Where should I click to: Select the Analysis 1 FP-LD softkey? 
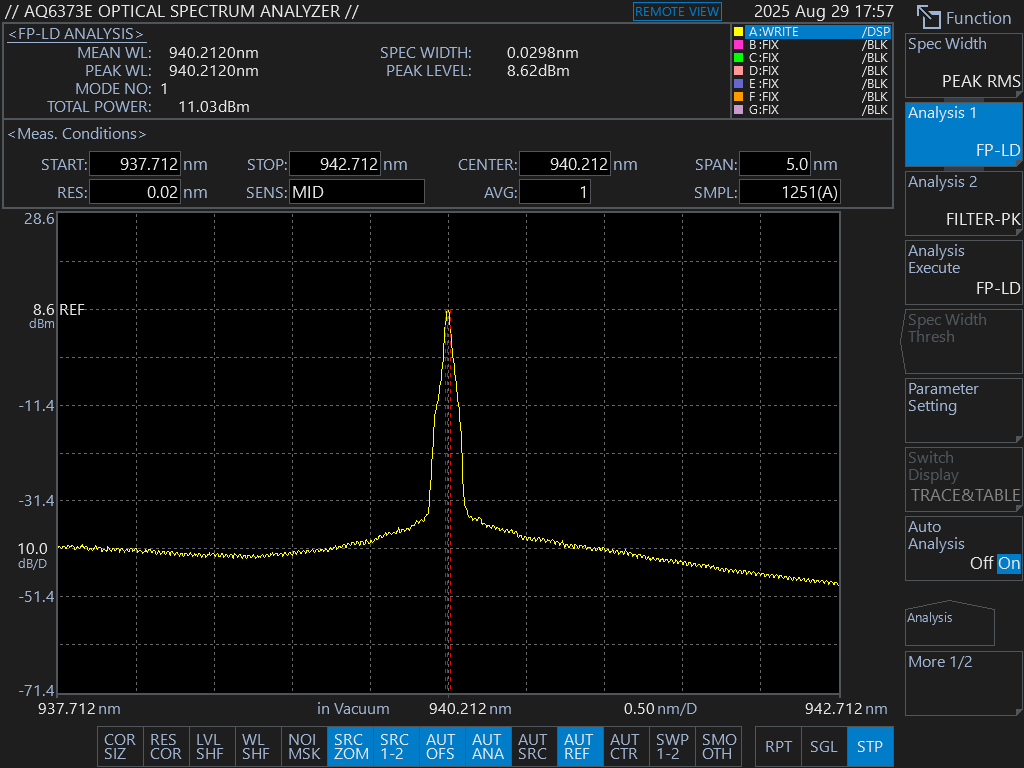pos(963,133)
